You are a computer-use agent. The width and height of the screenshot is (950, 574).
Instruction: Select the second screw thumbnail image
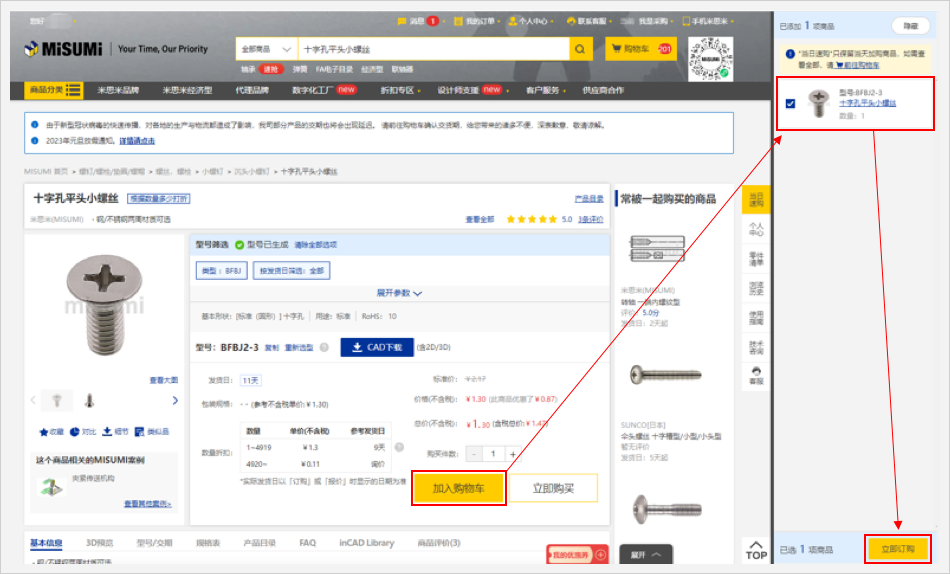pyautogui.click(x=89, y=400)
